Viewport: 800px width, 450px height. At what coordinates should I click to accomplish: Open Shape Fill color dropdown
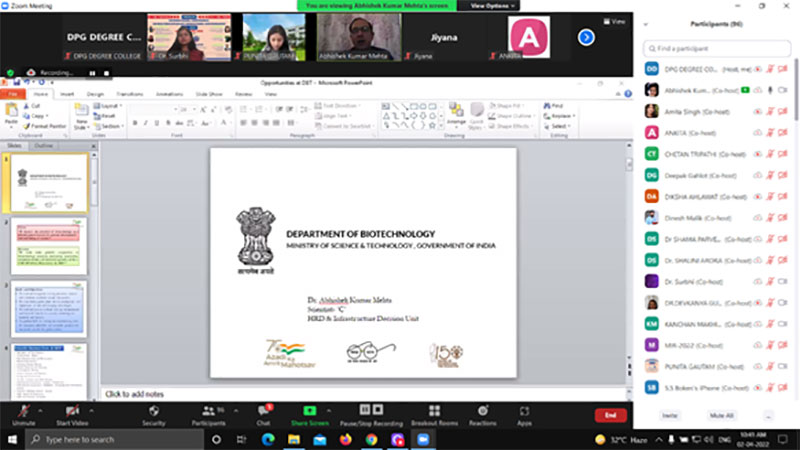[506, 106]
